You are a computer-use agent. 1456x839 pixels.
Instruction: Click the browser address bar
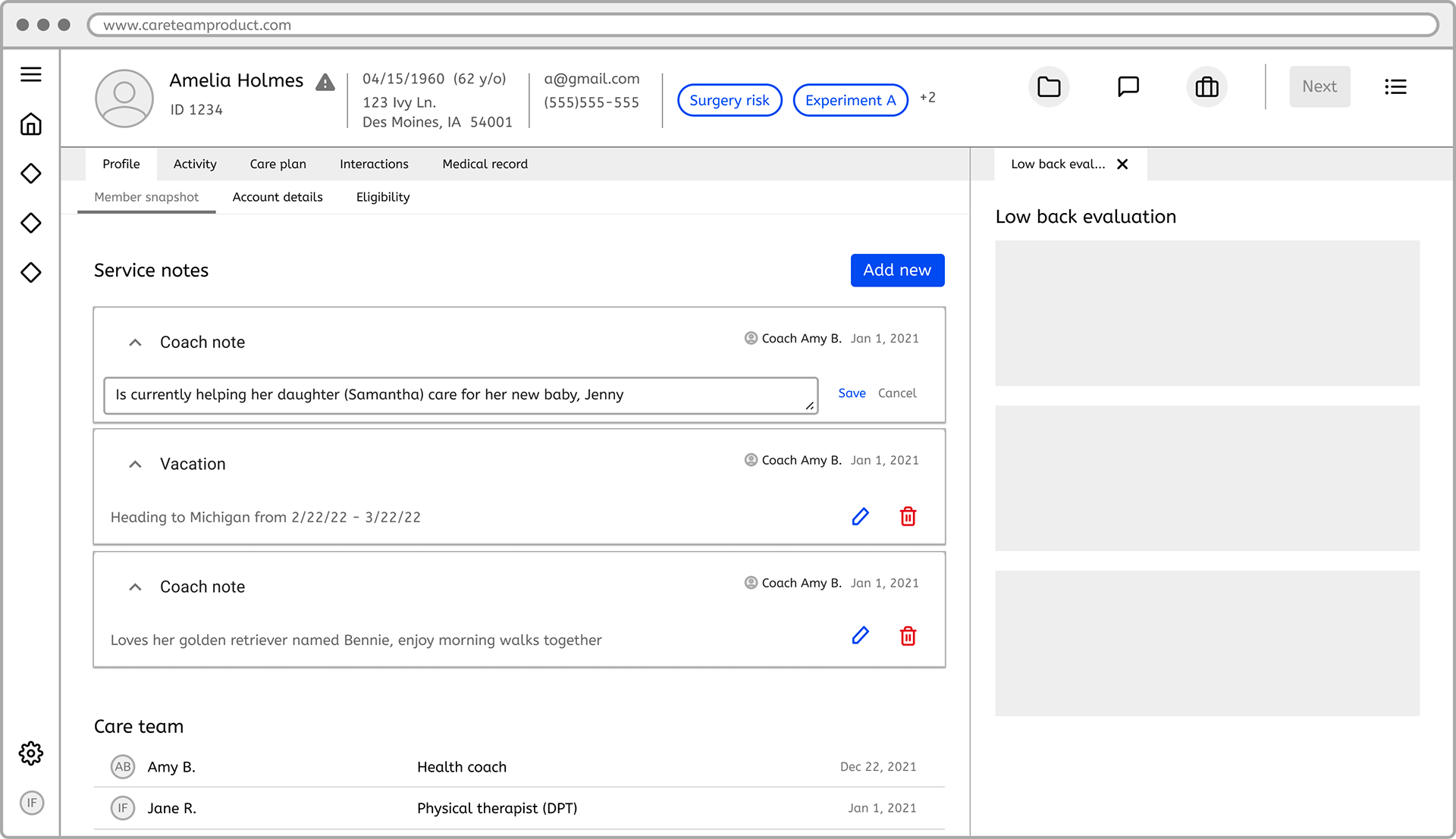click(x=763, y=24)
